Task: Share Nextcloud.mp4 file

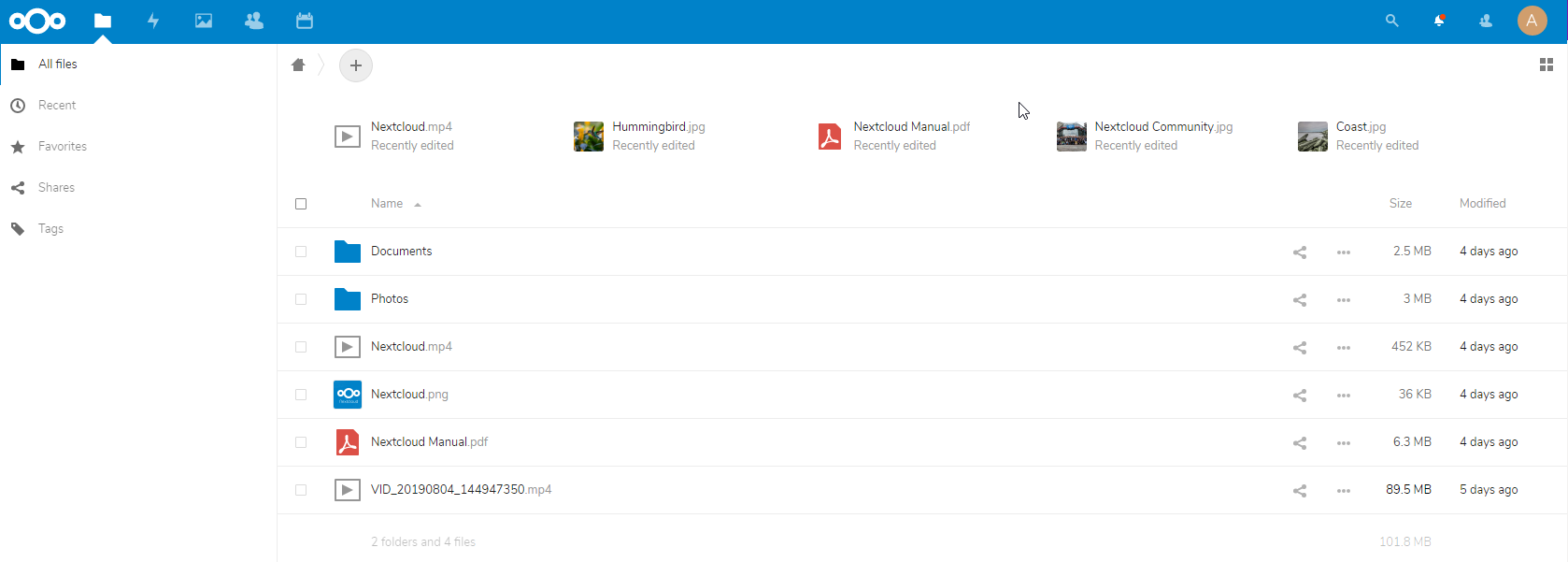Action: [x=1300, y=348]
